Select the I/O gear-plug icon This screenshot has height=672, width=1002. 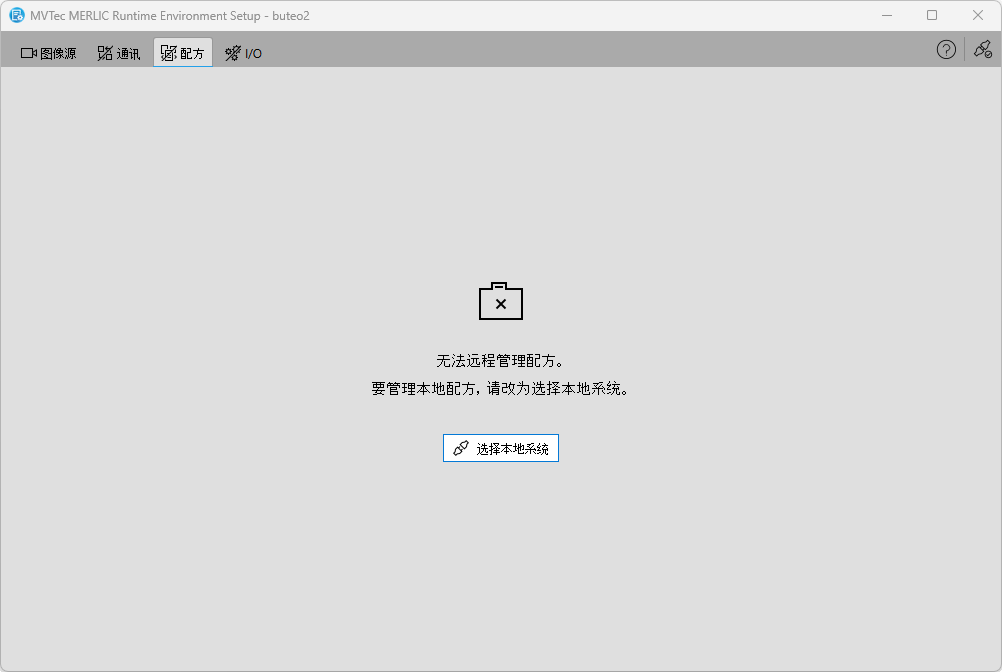click(231, 52)
